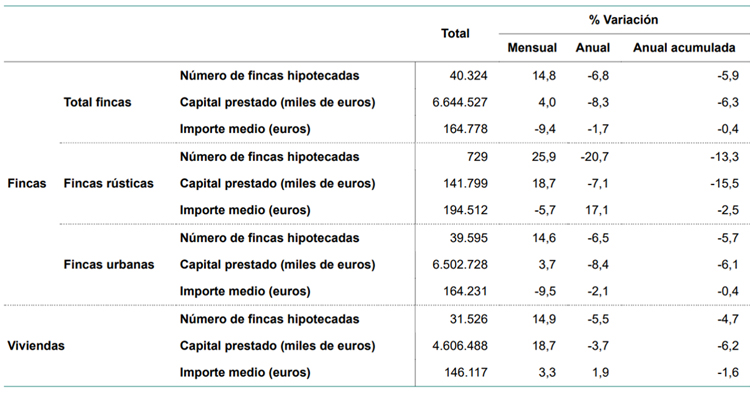Screen dimensions: 750x399
Task: Select the Mensual column header
Action: (x=532, y=48)
